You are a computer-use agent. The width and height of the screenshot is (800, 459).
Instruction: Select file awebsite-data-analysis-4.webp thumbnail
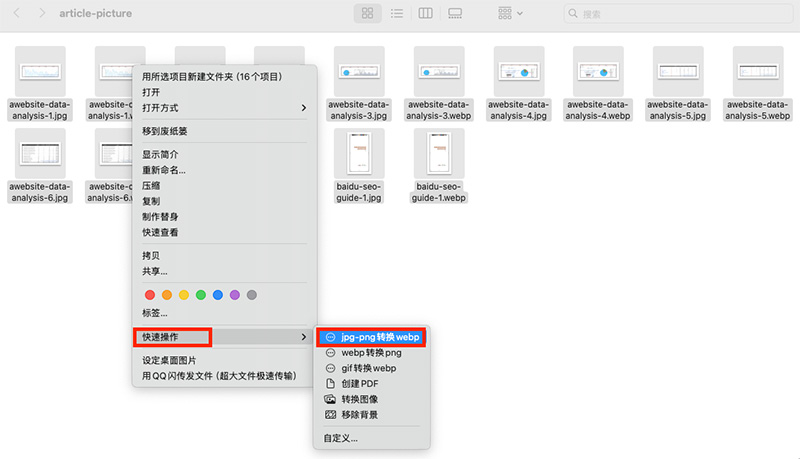click(x=598, y=71)
